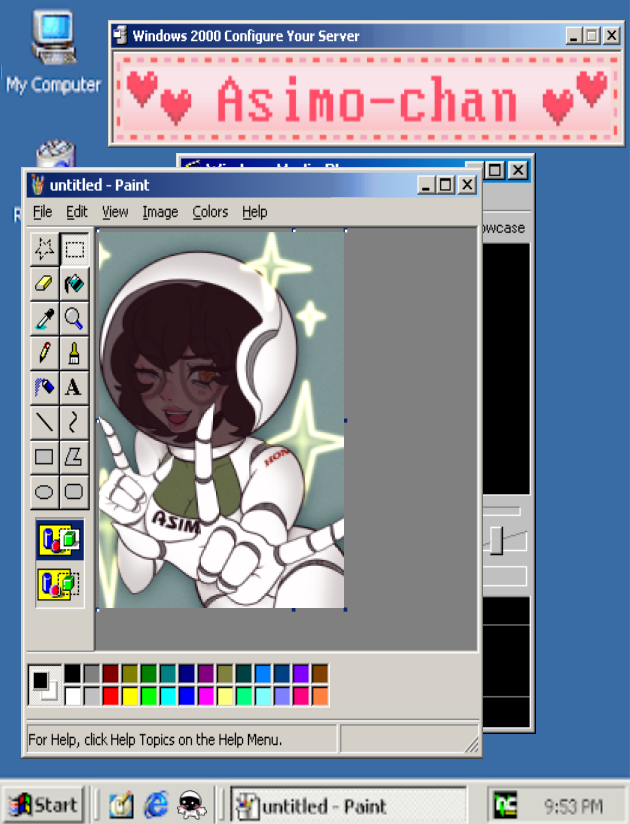Image resolution: width=630 pixels, height=824 pixels.
Task: Open the Colors menu in Paint
Action: pyautogui.click(x=210, y=212)
